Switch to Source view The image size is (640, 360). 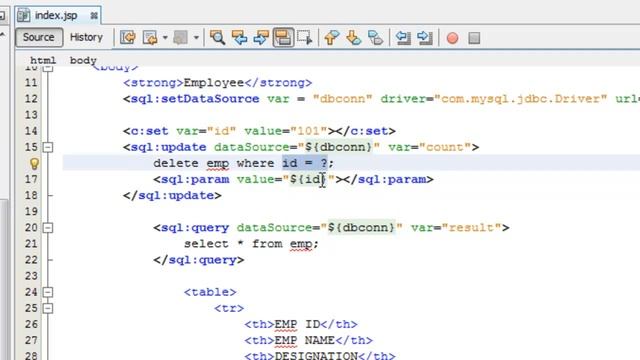coord(39,37)
